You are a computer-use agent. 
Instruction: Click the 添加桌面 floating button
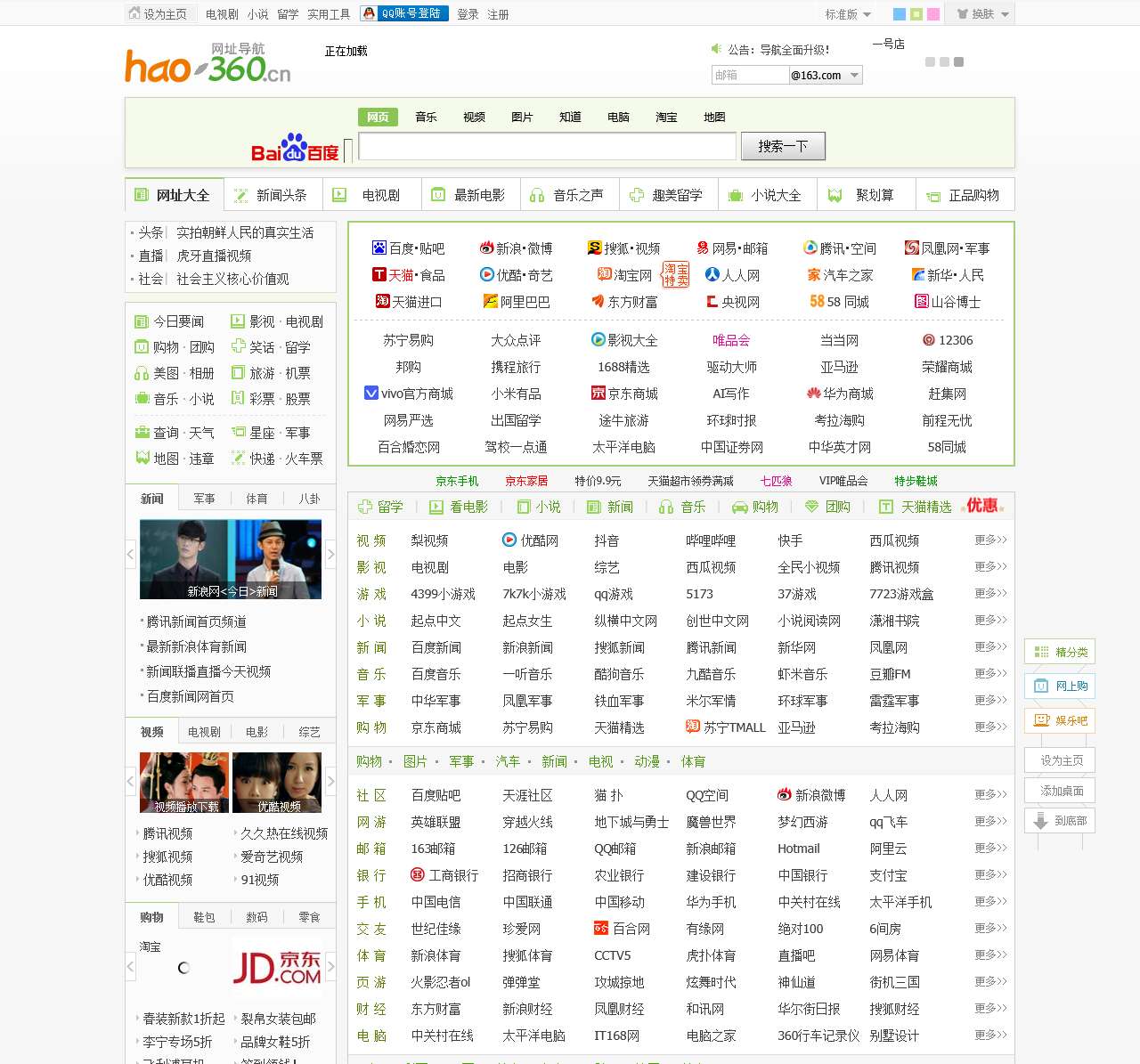1060,791
